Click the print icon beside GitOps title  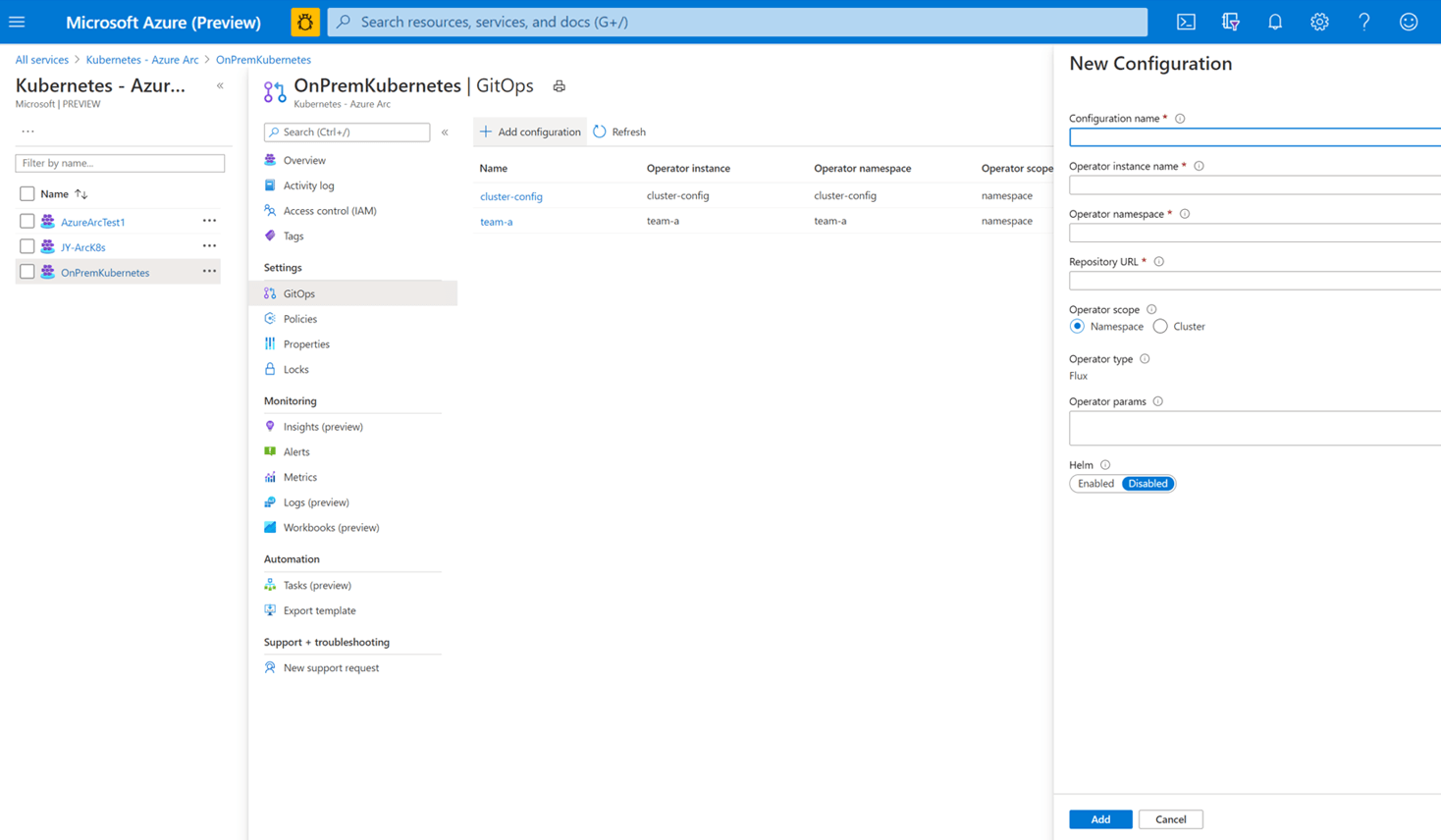[560, 86]
